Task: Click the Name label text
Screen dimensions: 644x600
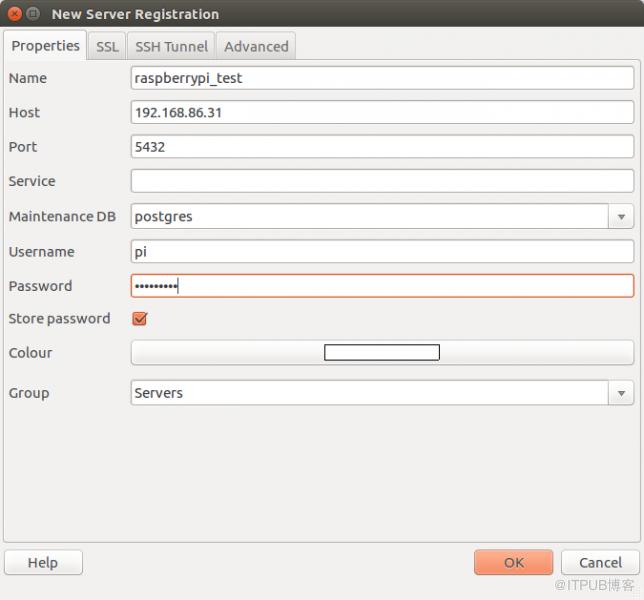Action: (28, 78)
